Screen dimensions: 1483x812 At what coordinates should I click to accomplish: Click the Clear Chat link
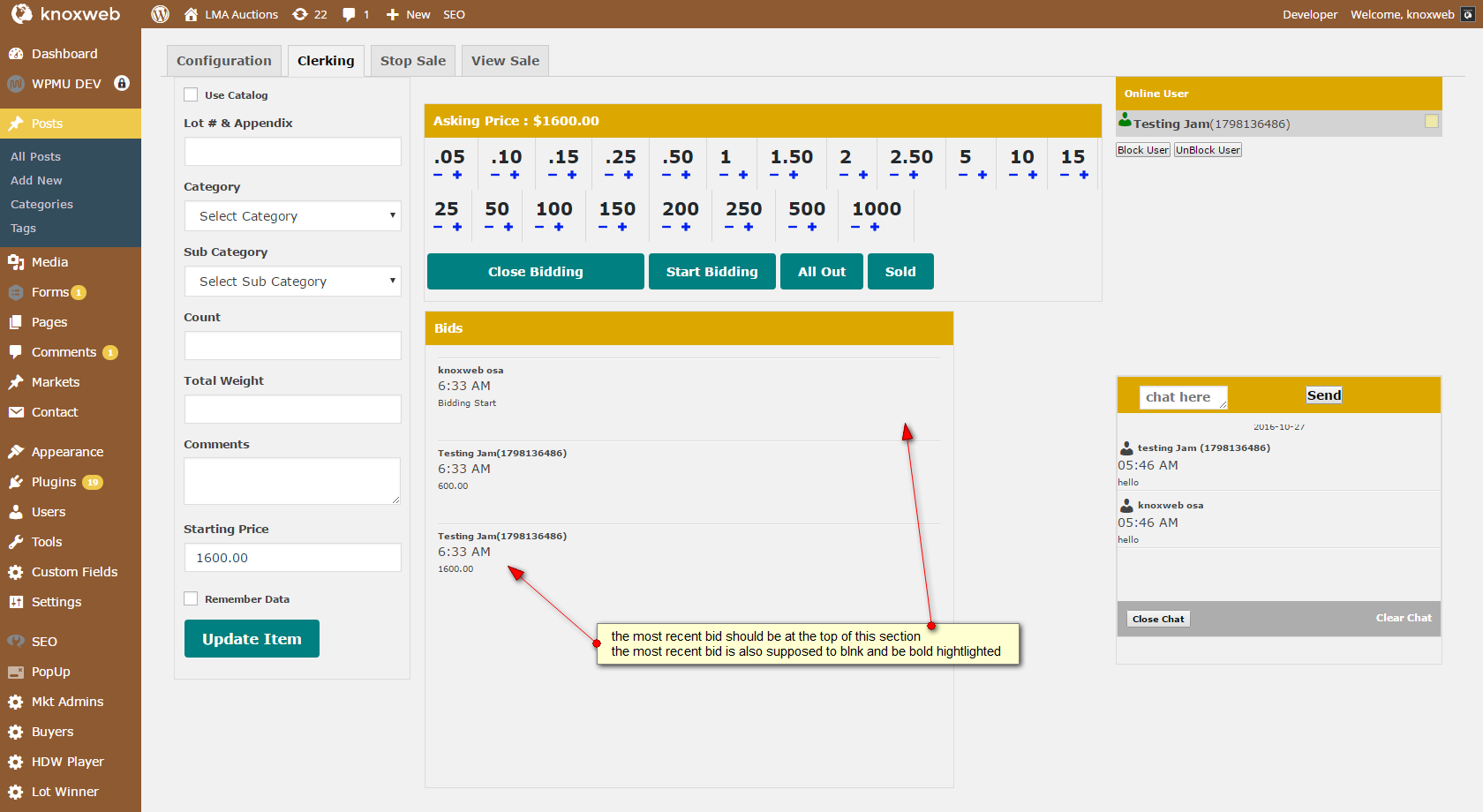pos(1403,618)
